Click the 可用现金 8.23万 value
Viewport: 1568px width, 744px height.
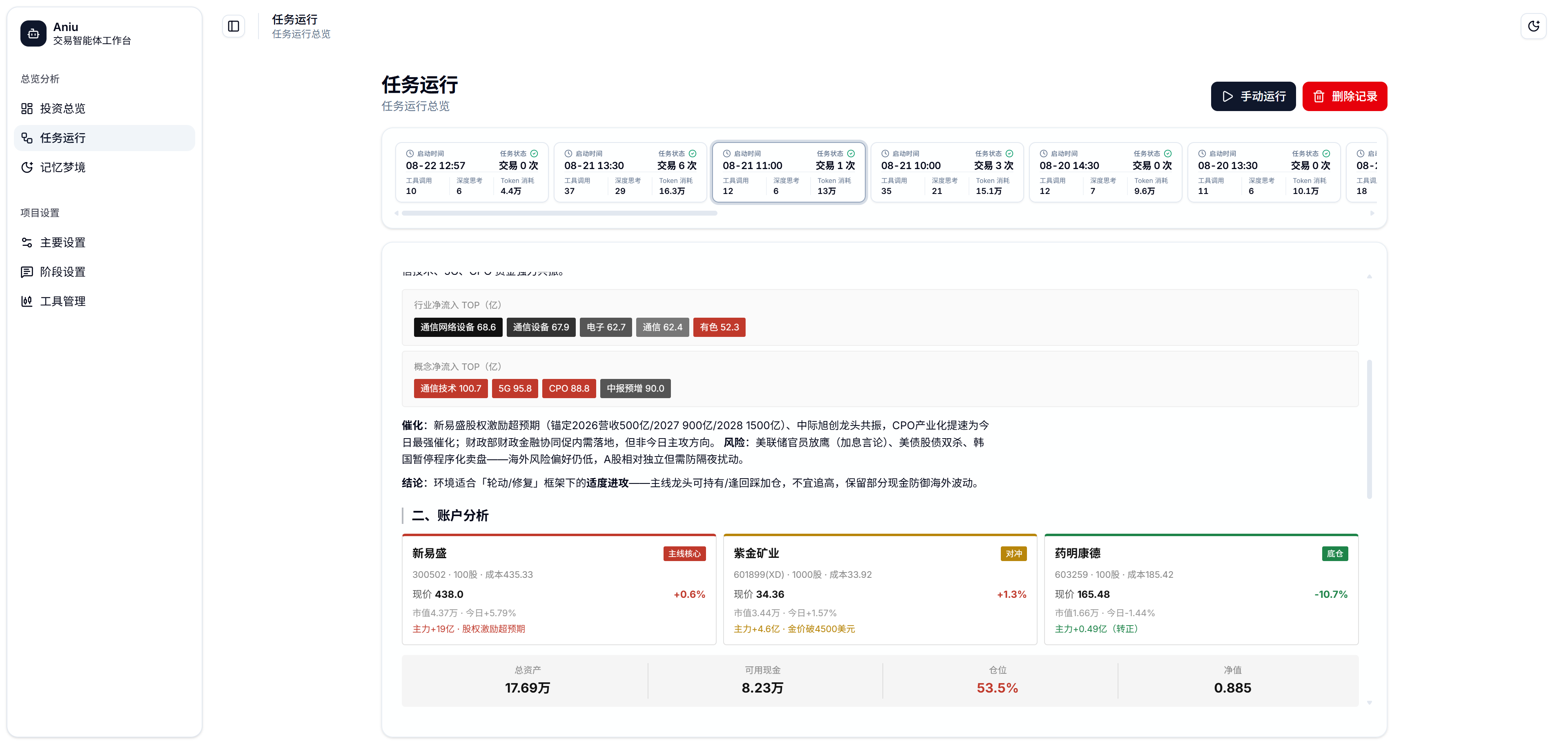(762, 688)
